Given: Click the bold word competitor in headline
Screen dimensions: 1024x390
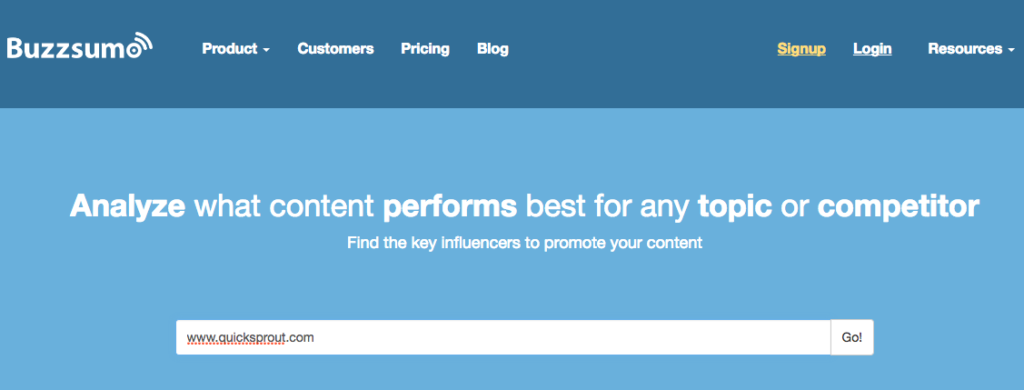Looking at the screenshot, I should (x=898, y=206).
